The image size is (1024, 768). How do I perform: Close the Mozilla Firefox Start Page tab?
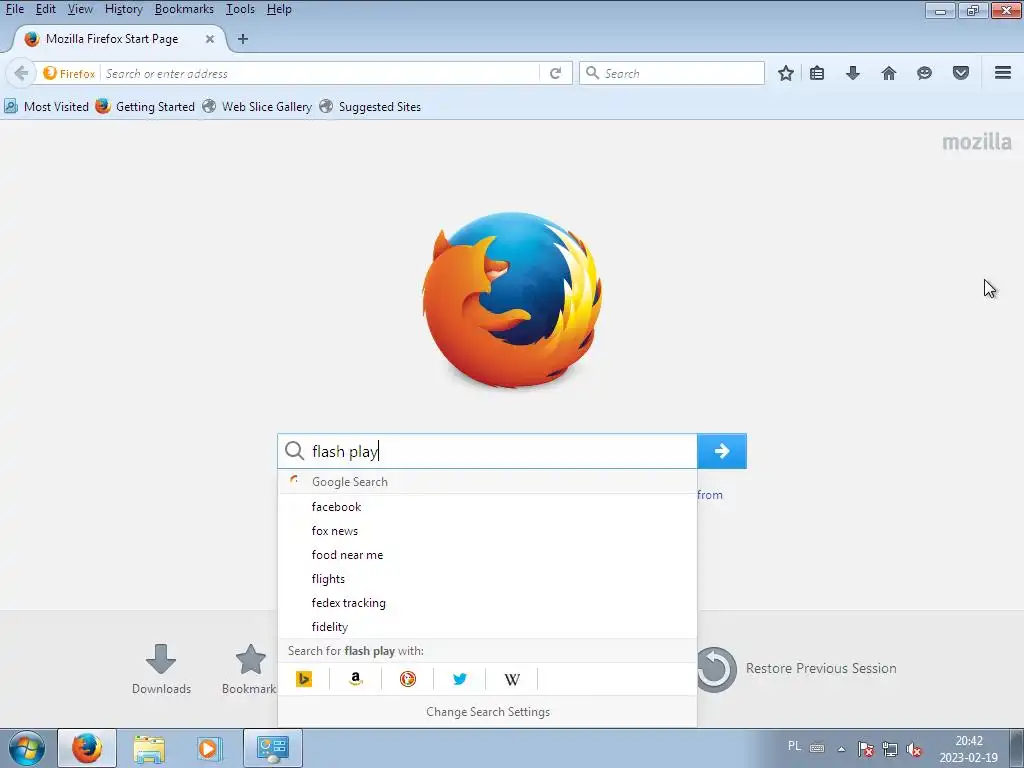(x=210, y=39)
